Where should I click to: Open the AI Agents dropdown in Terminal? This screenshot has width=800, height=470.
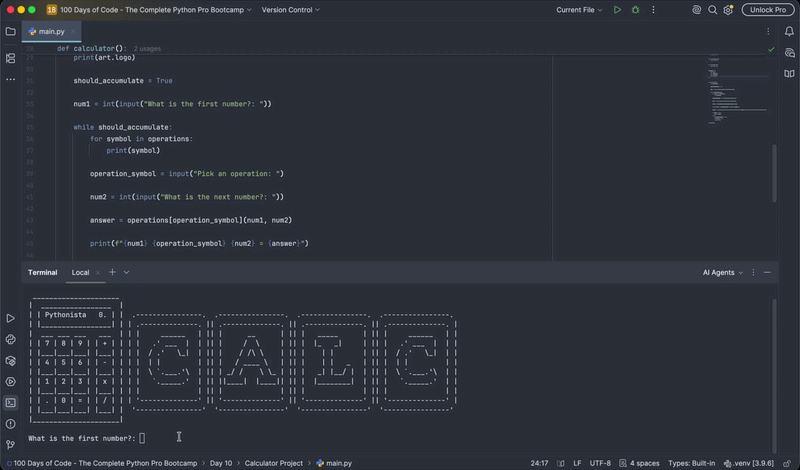(722, 273)
